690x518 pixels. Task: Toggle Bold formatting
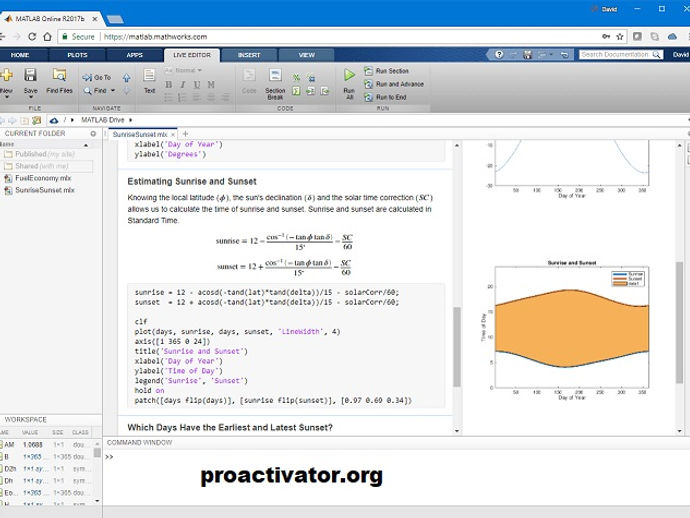[169, 84]
